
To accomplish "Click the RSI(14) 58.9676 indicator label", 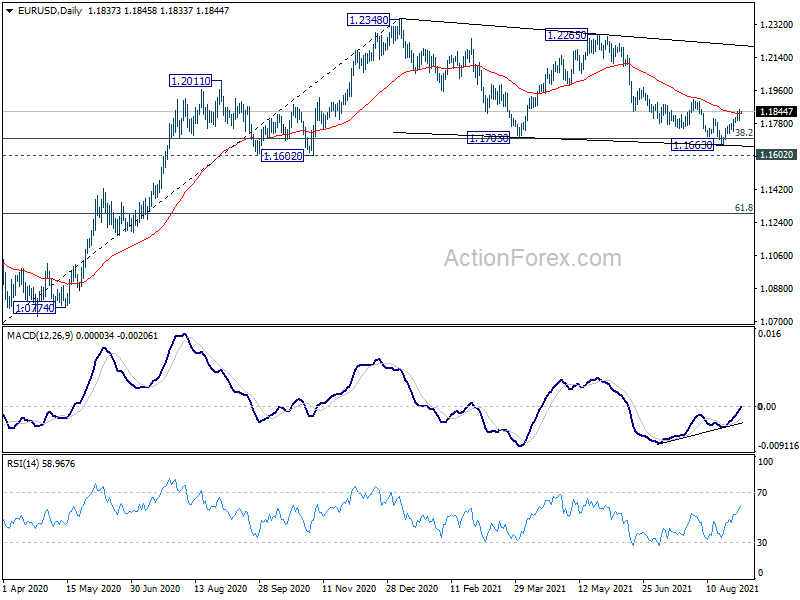I will pyautogui.click(x=41, y=464).
